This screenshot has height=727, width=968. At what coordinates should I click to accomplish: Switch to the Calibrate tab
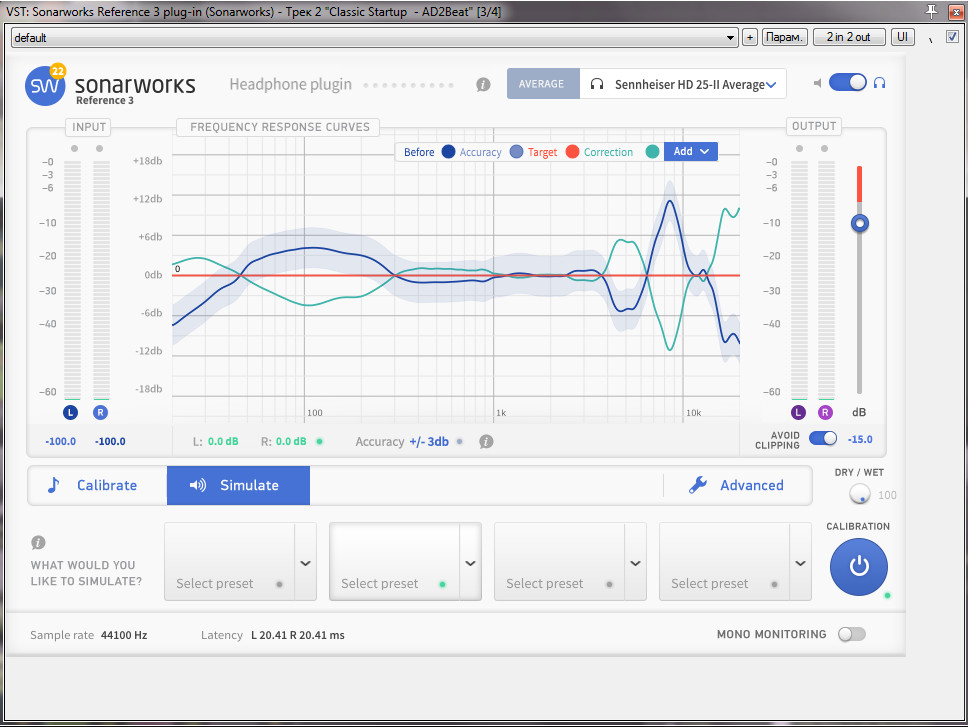coord(96,485)
